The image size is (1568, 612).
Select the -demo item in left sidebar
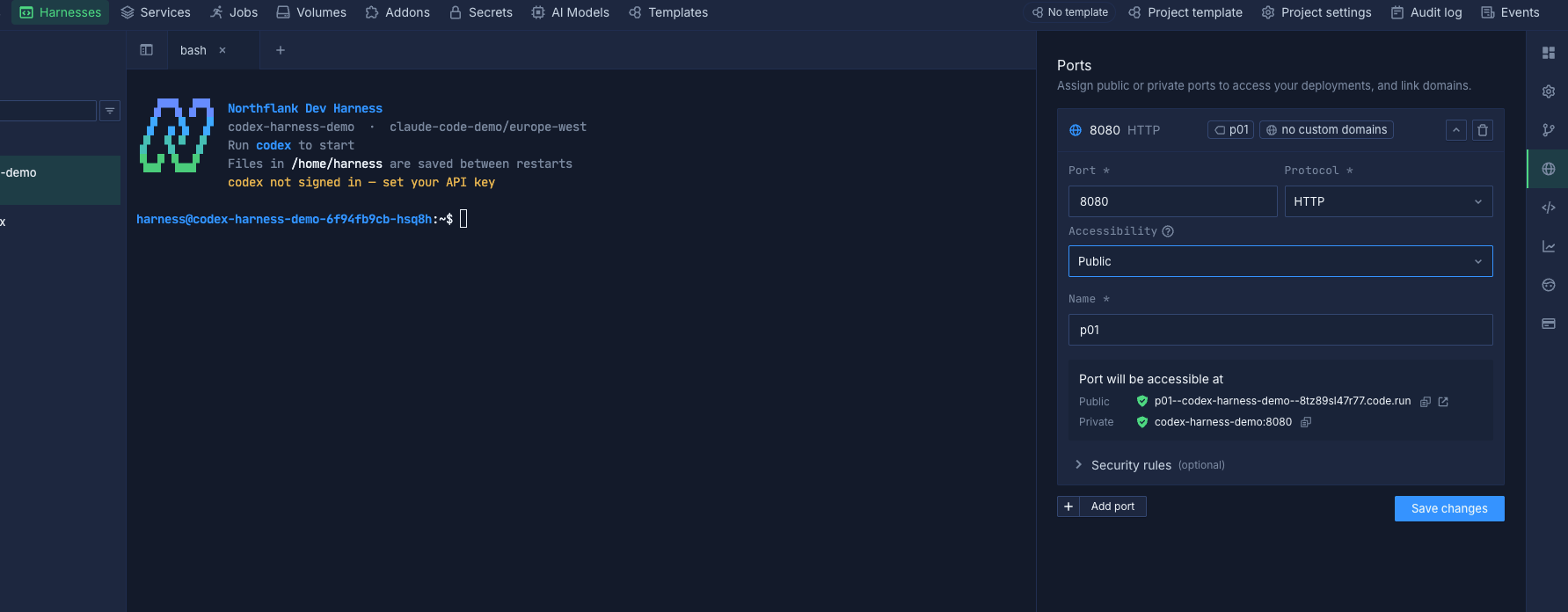(x=60, y=180)
